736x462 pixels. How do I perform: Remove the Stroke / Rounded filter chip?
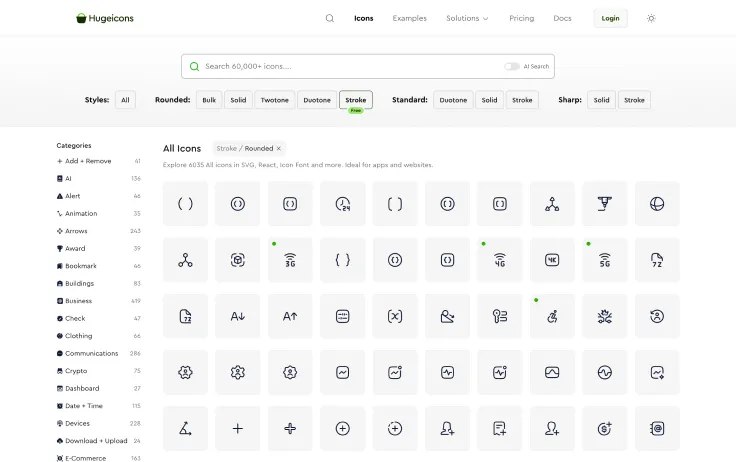point(278,148)
